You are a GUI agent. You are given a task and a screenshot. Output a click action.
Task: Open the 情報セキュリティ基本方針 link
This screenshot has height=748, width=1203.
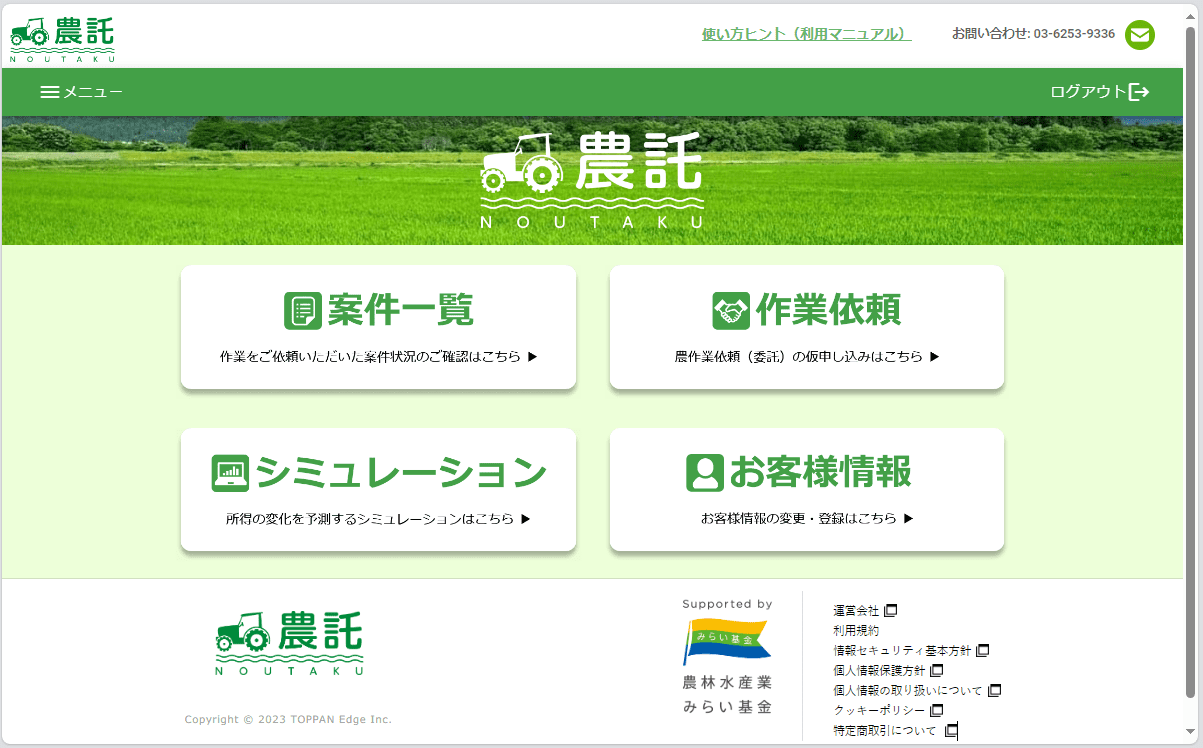[902, 650]
